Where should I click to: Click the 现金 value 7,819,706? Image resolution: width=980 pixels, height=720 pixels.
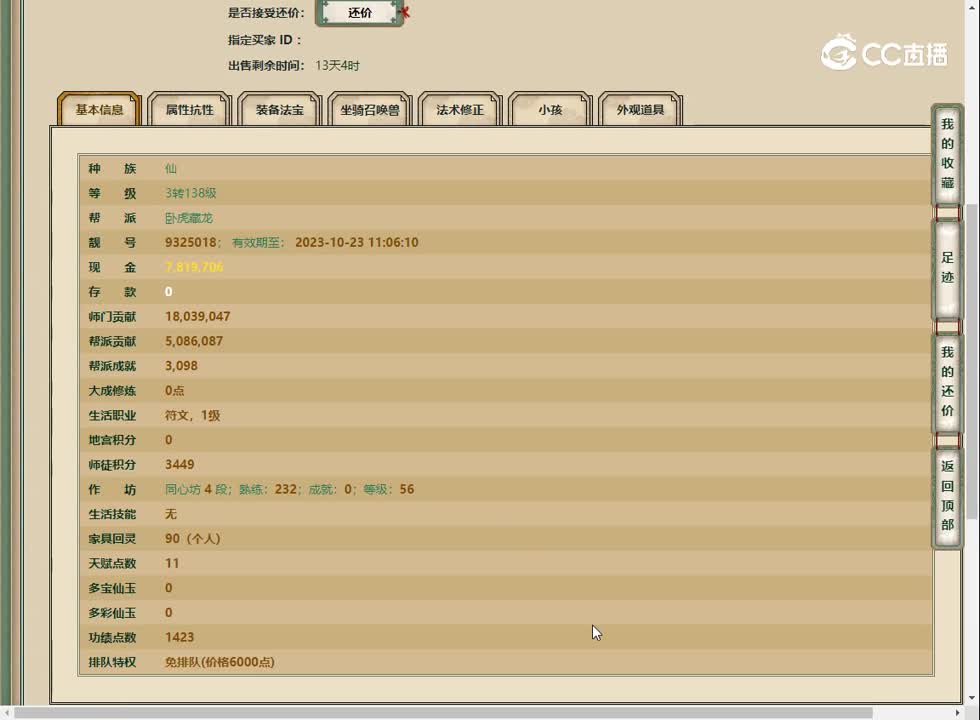[194, 267]
